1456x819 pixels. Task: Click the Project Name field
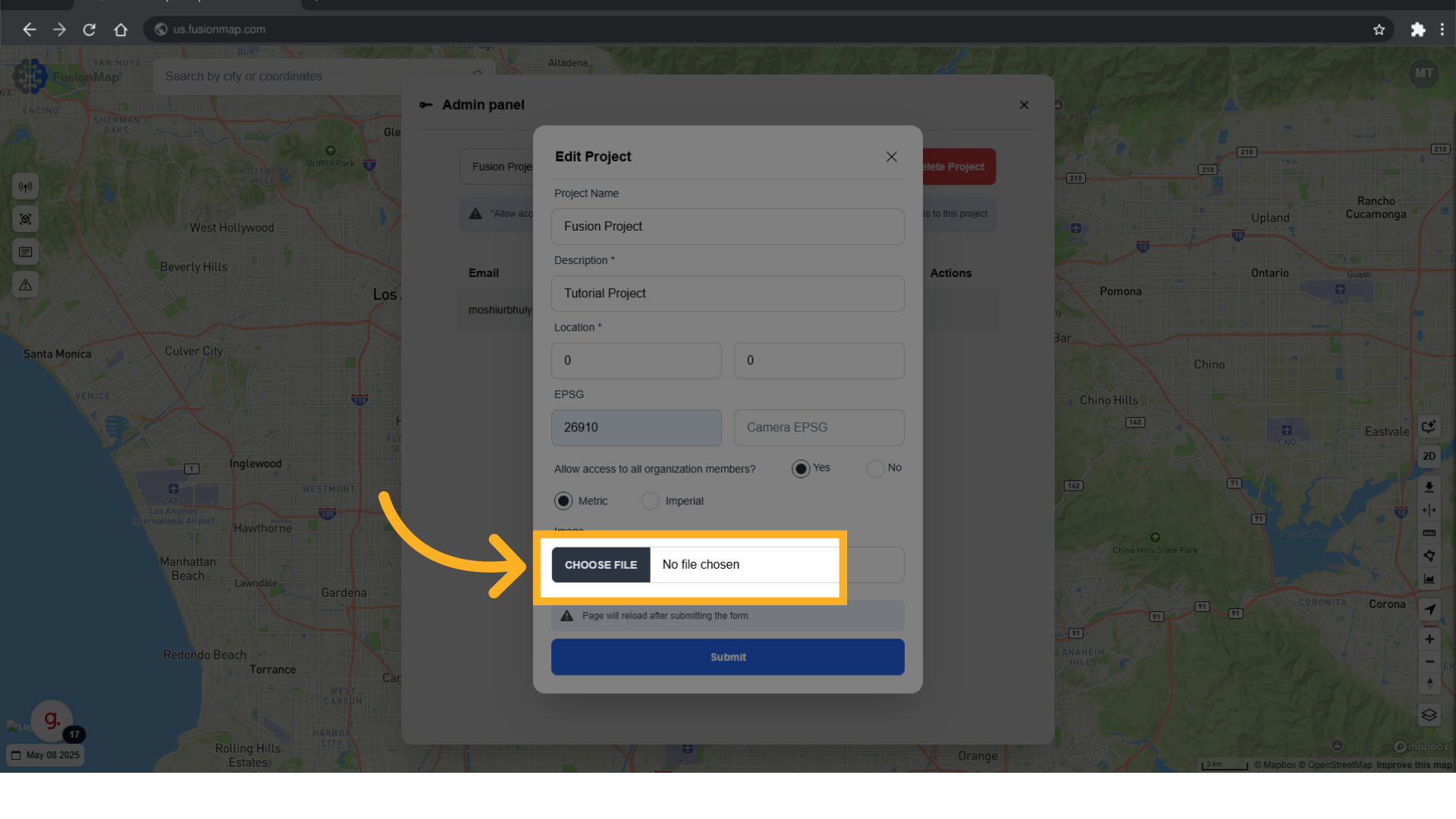[728, 227]
